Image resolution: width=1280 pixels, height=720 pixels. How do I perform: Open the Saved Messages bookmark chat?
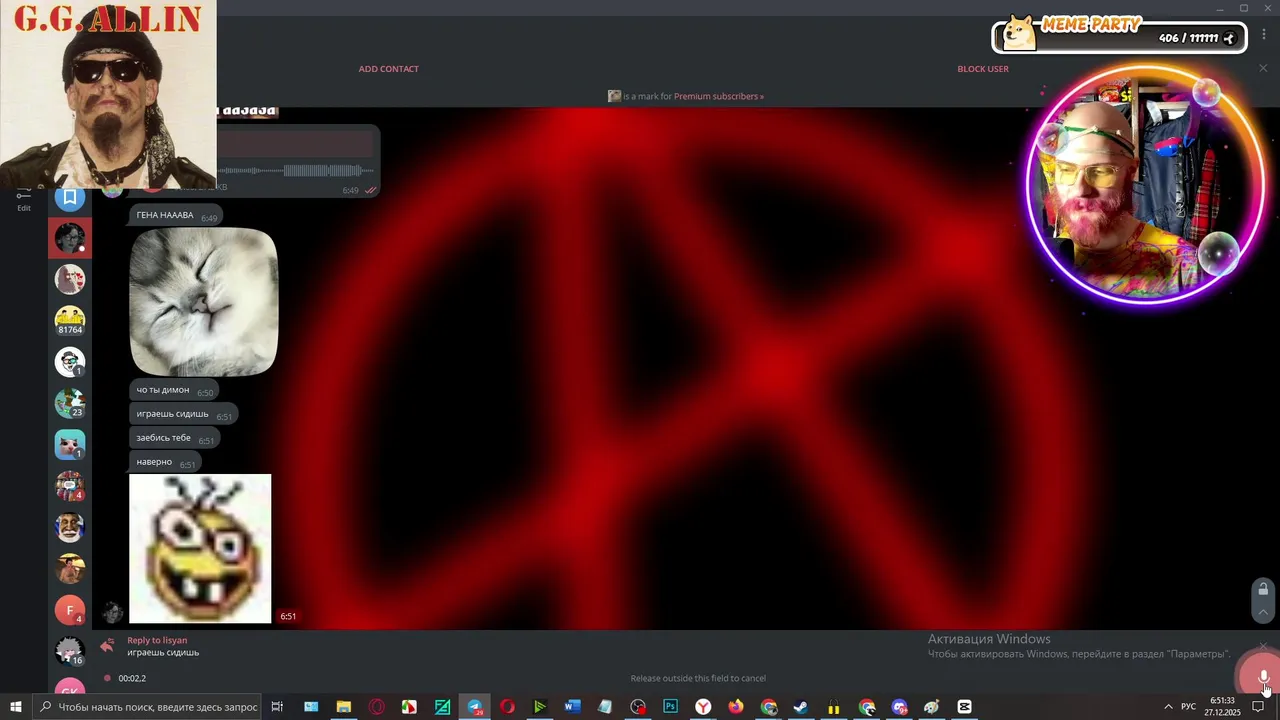point(70,197)
